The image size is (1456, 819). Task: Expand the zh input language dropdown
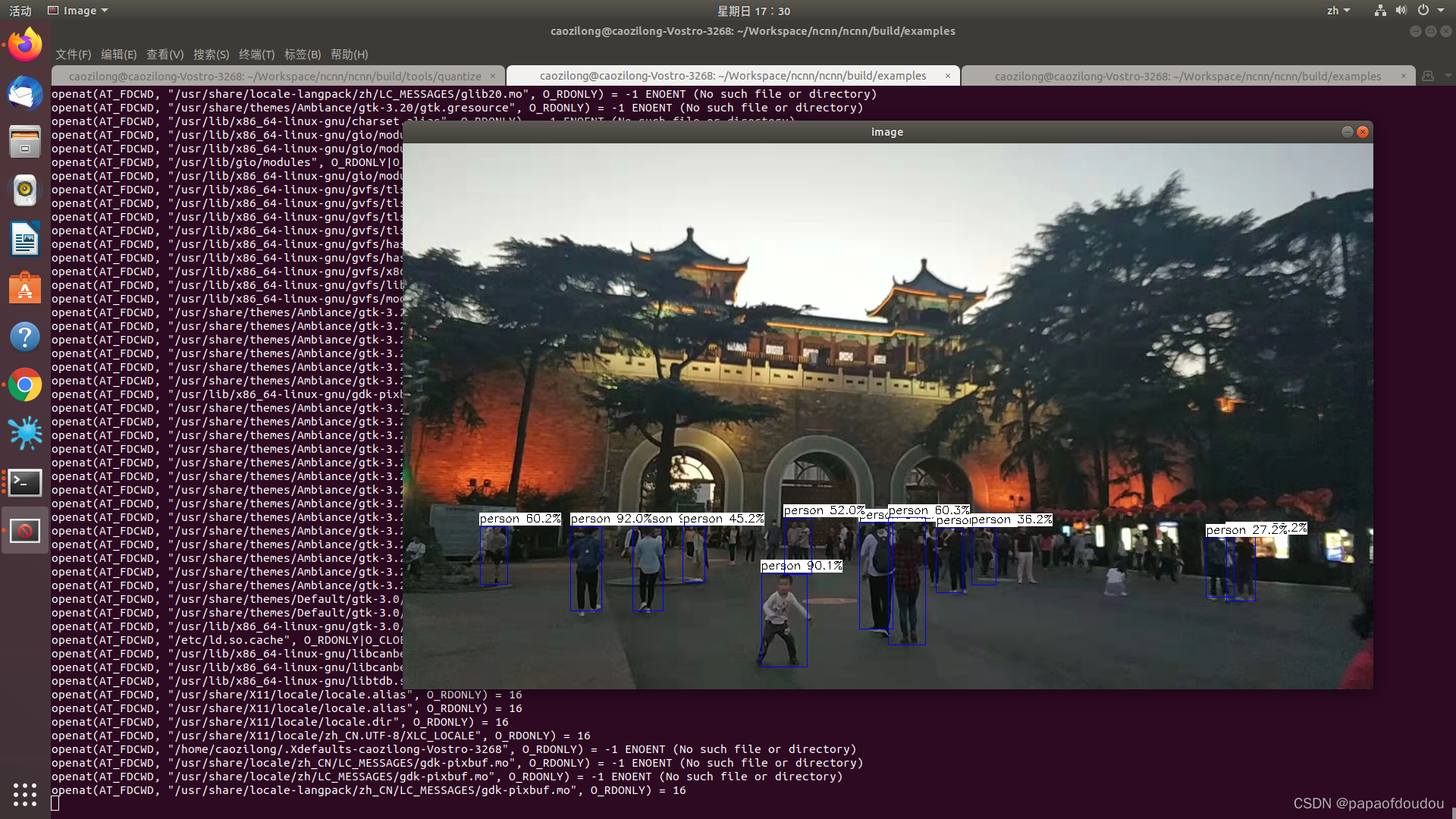click(x=1338, y=11)
